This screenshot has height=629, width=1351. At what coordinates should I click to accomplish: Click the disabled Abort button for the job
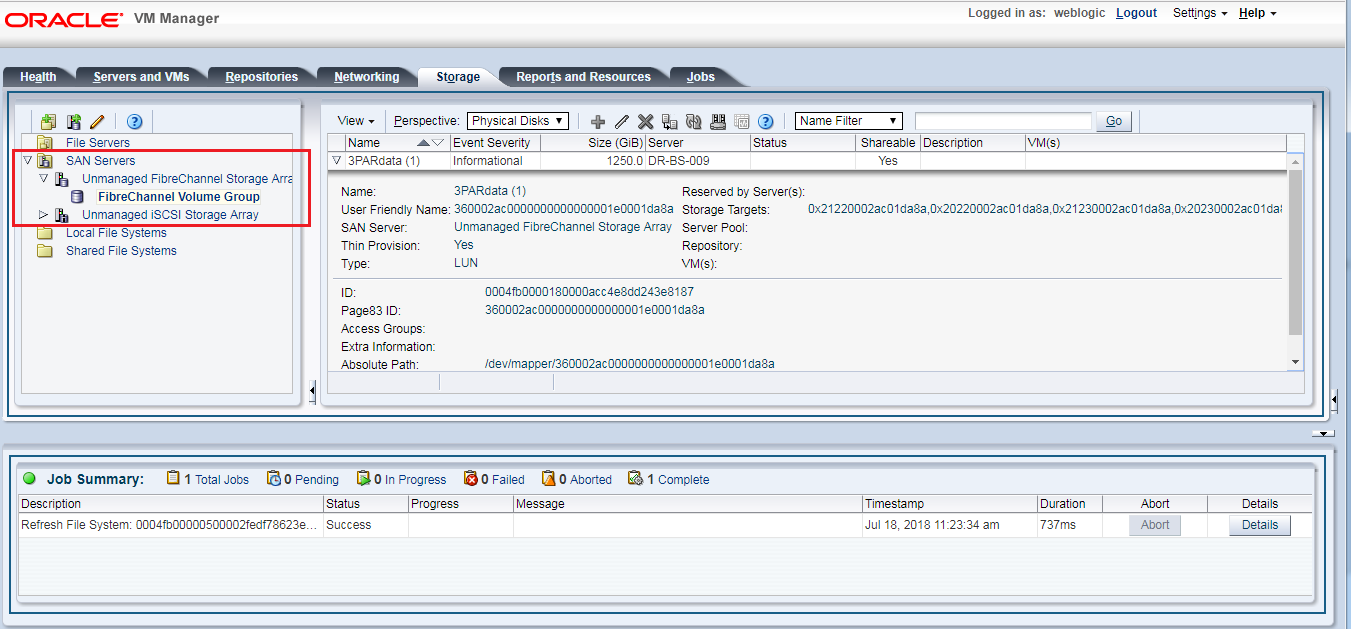pos(1155,525)
